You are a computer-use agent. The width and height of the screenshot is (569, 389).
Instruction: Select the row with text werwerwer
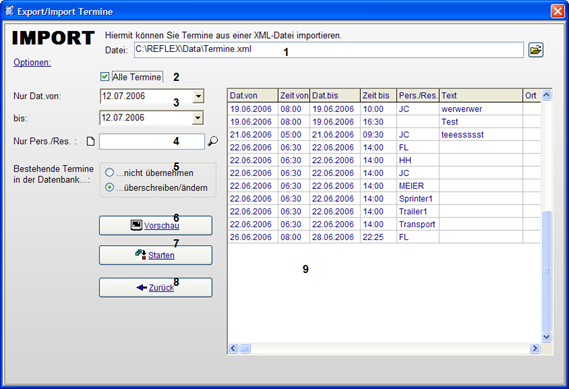pos(384,109)
